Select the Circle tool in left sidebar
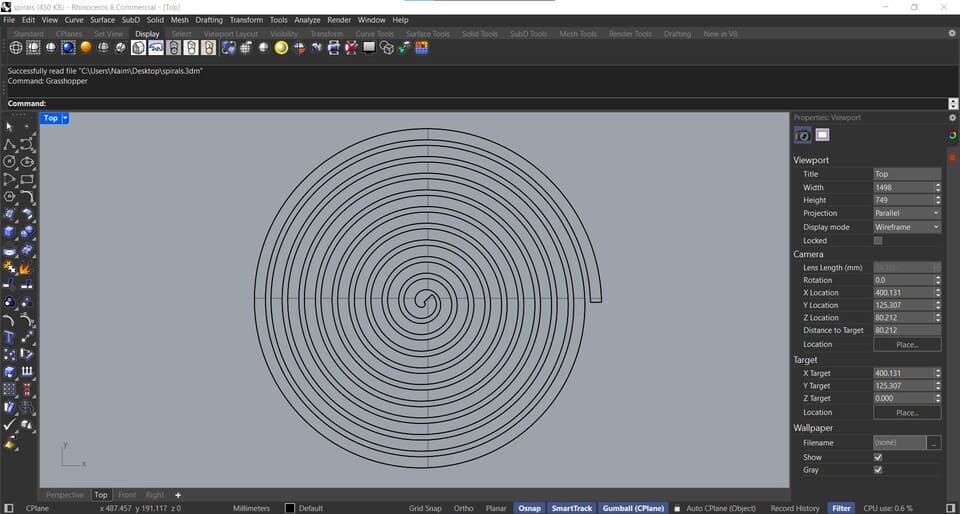The image size is (960, 514). pyautogui.click(x=9, y=162)
